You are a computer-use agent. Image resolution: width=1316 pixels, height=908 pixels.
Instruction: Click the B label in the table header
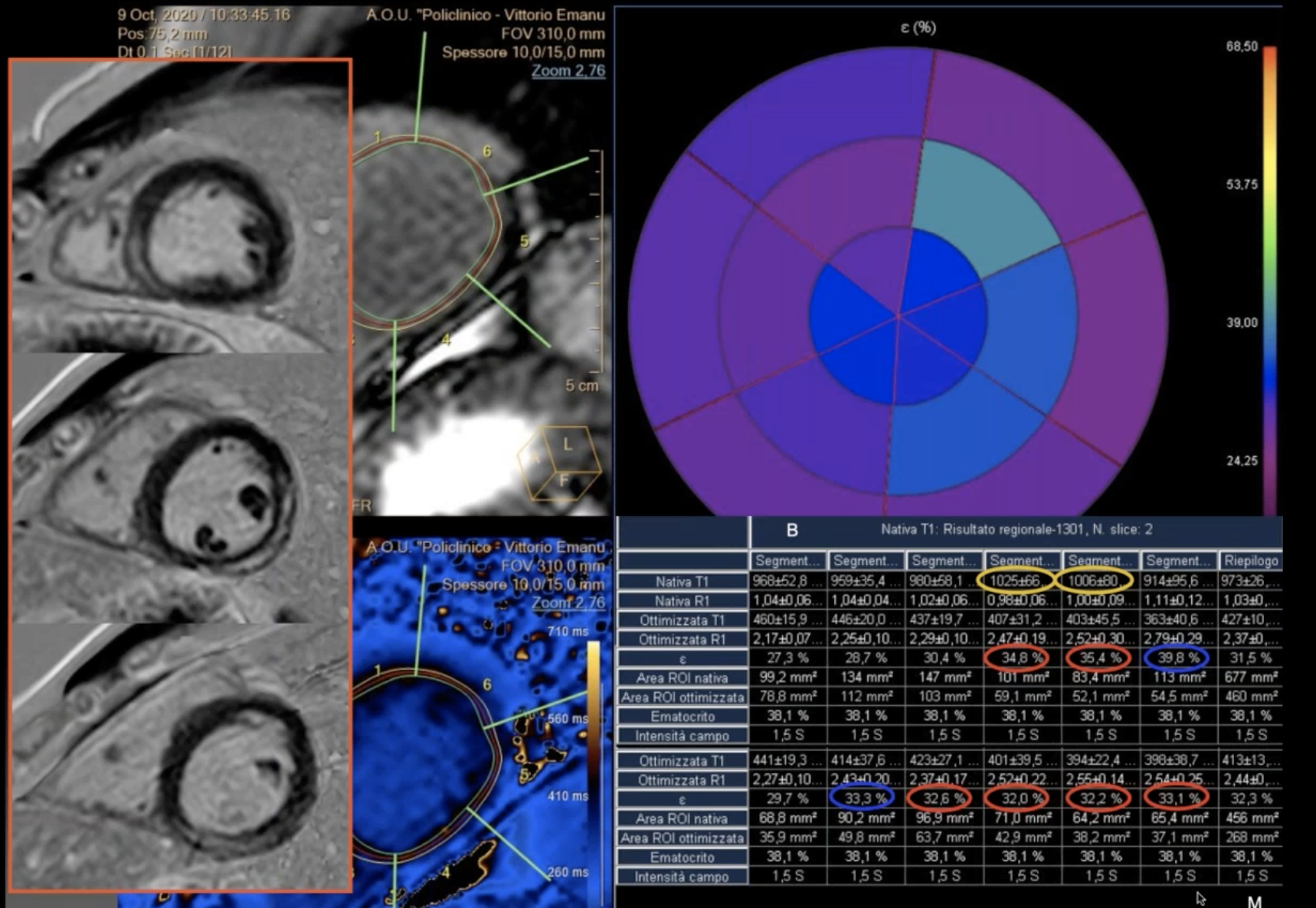pyautogui.click(x=792, y=530)
